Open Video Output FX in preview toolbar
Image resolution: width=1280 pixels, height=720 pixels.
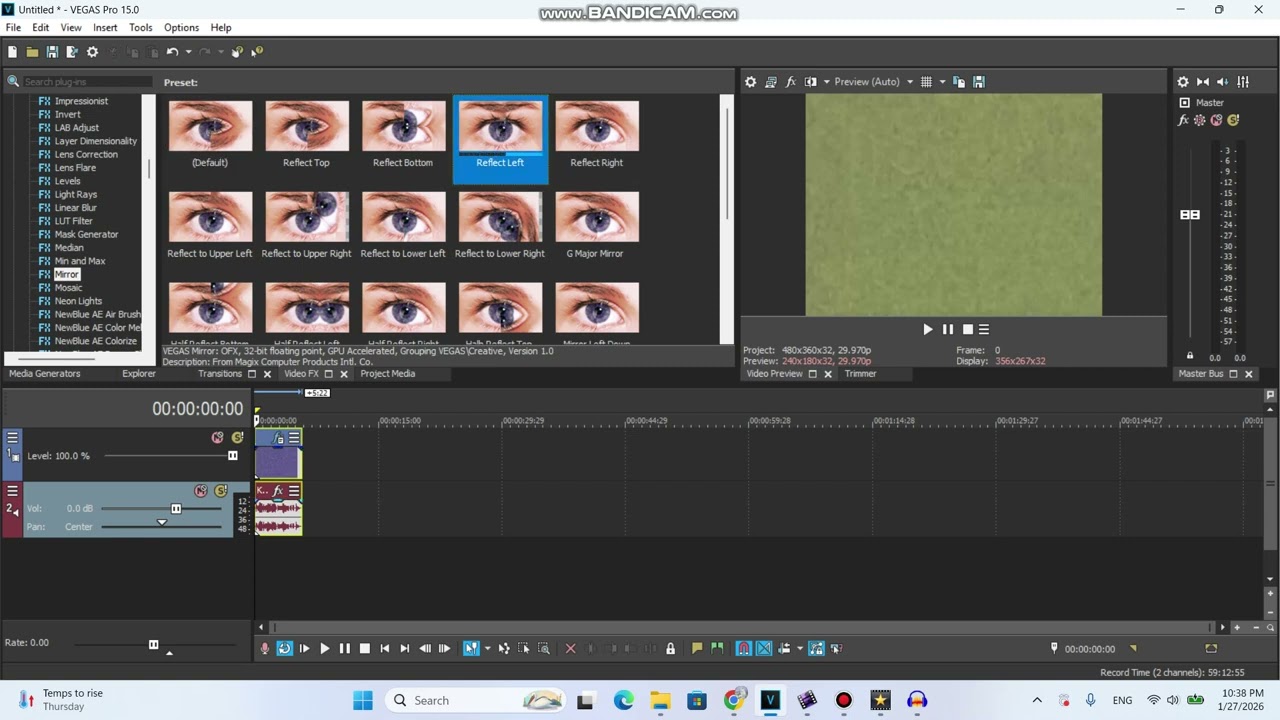point(791,82)
